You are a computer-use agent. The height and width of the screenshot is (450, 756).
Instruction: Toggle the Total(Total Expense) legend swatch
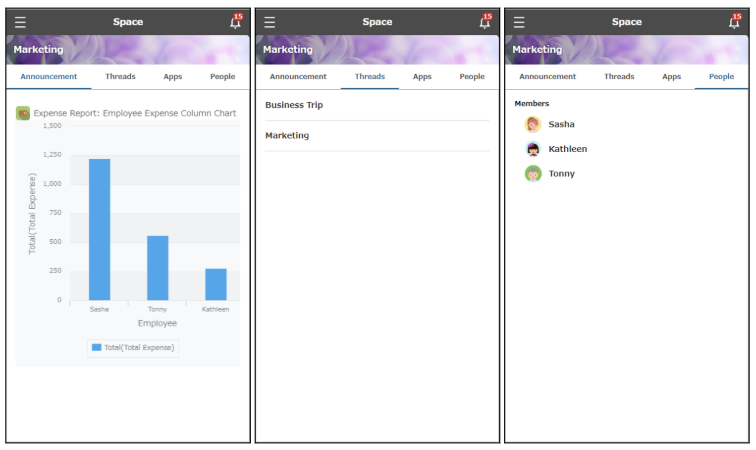(97, 348)
